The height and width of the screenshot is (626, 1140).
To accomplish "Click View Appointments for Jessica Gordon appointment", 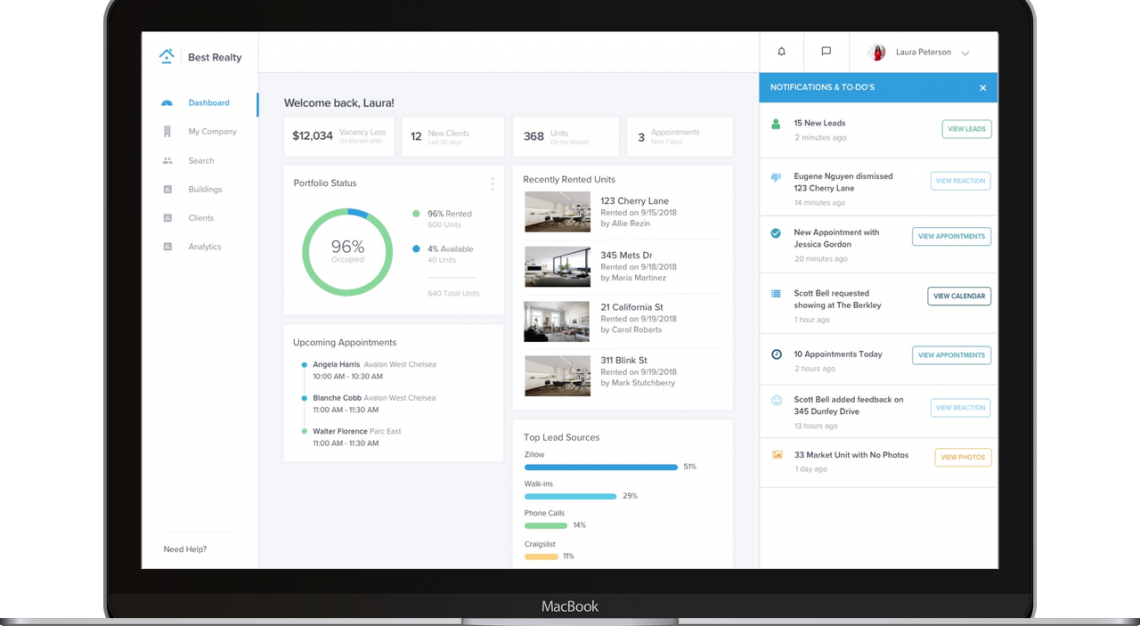I will (x=951, y=236).
